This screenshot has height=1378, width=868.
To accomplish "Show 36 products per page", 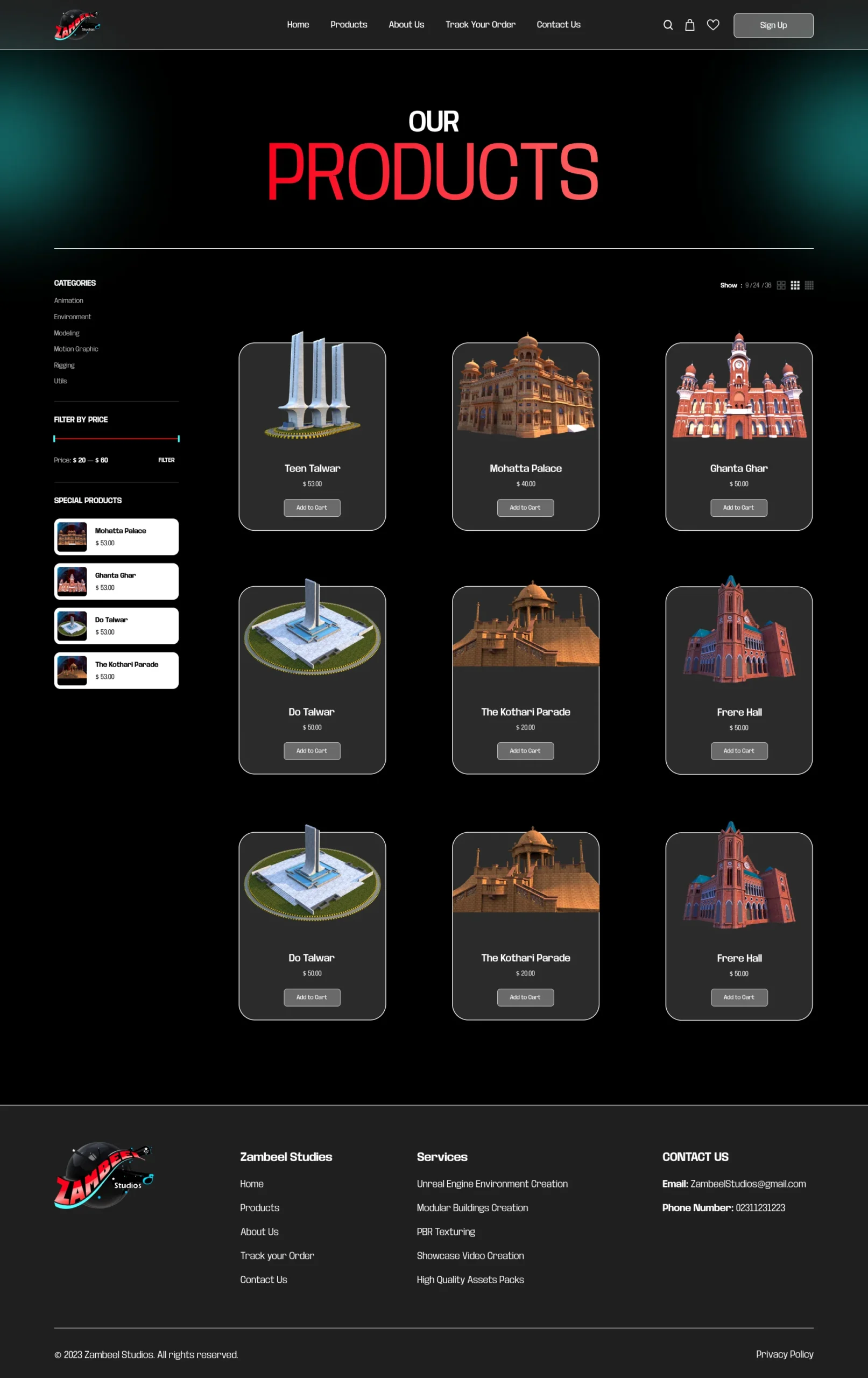I will pyautogui.click(x=767, y=285).
